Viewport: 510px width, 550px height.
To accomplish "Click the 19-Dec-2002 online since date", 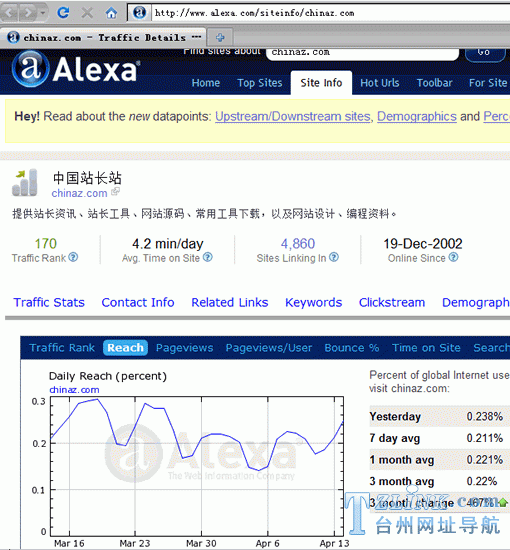I will [x=423, y=244].
